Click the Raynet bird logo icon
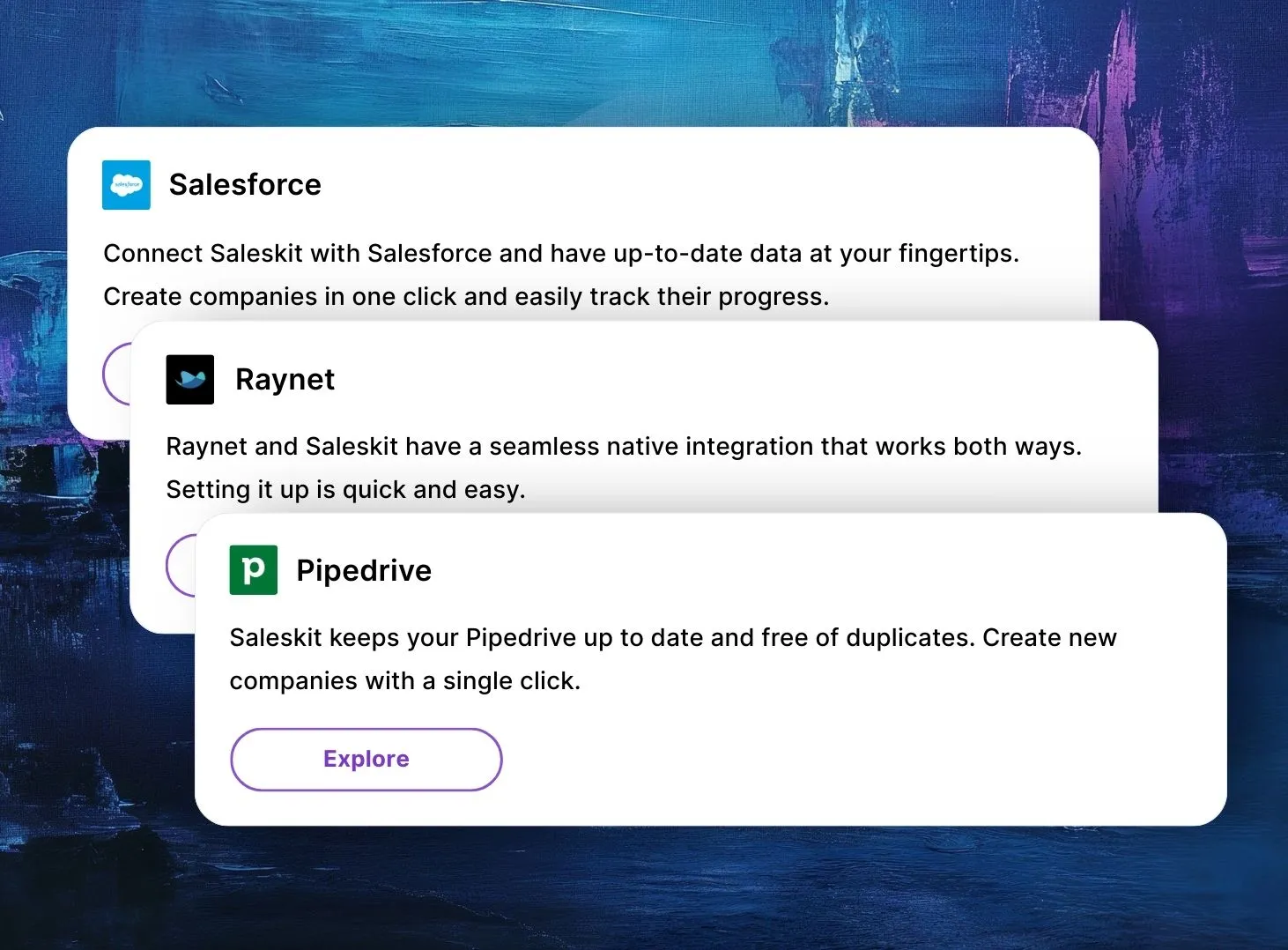This screenshot has width=1288, height=950. pos(190,380)
